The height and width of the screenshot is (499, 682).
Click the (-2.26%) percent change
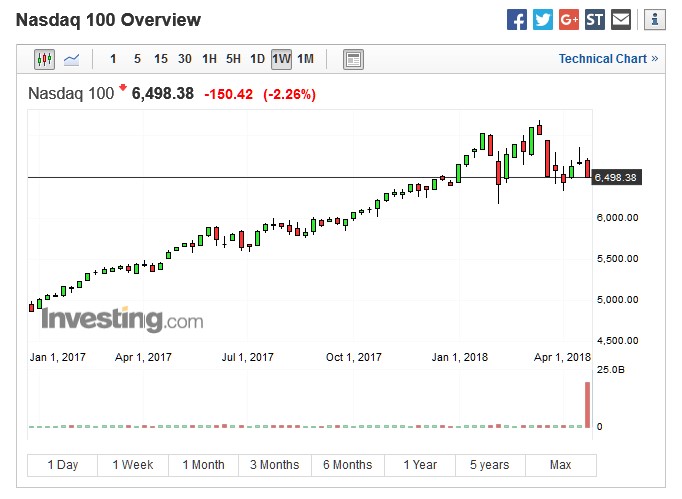[289, 94]
